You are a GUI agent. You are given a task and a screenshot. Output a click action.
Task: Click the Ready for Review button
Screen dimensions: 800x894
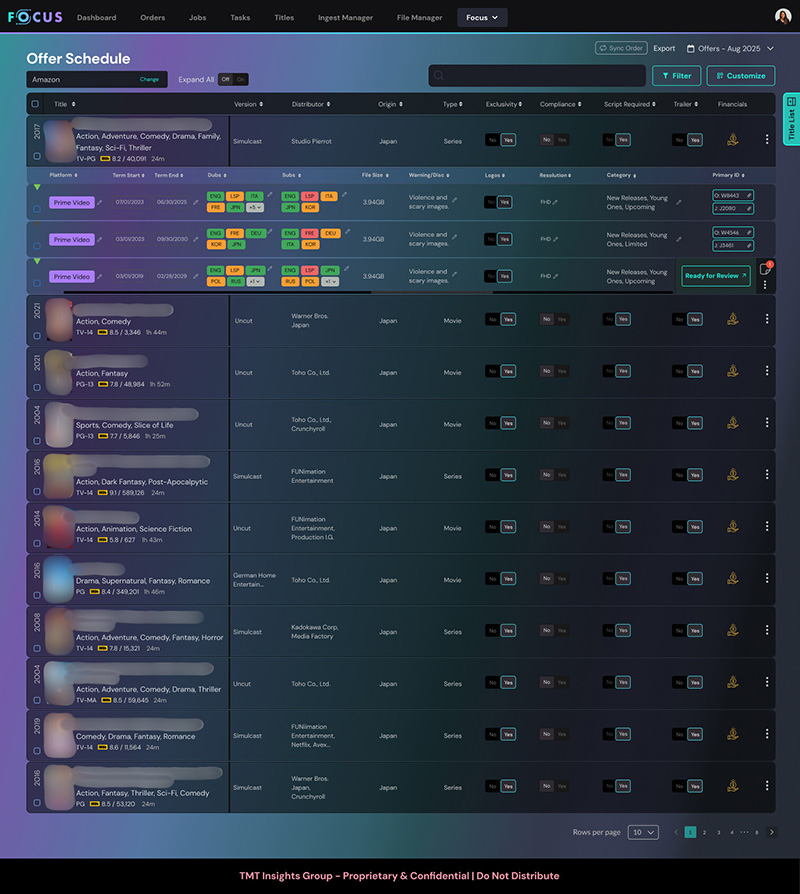(x=715, y=276)
